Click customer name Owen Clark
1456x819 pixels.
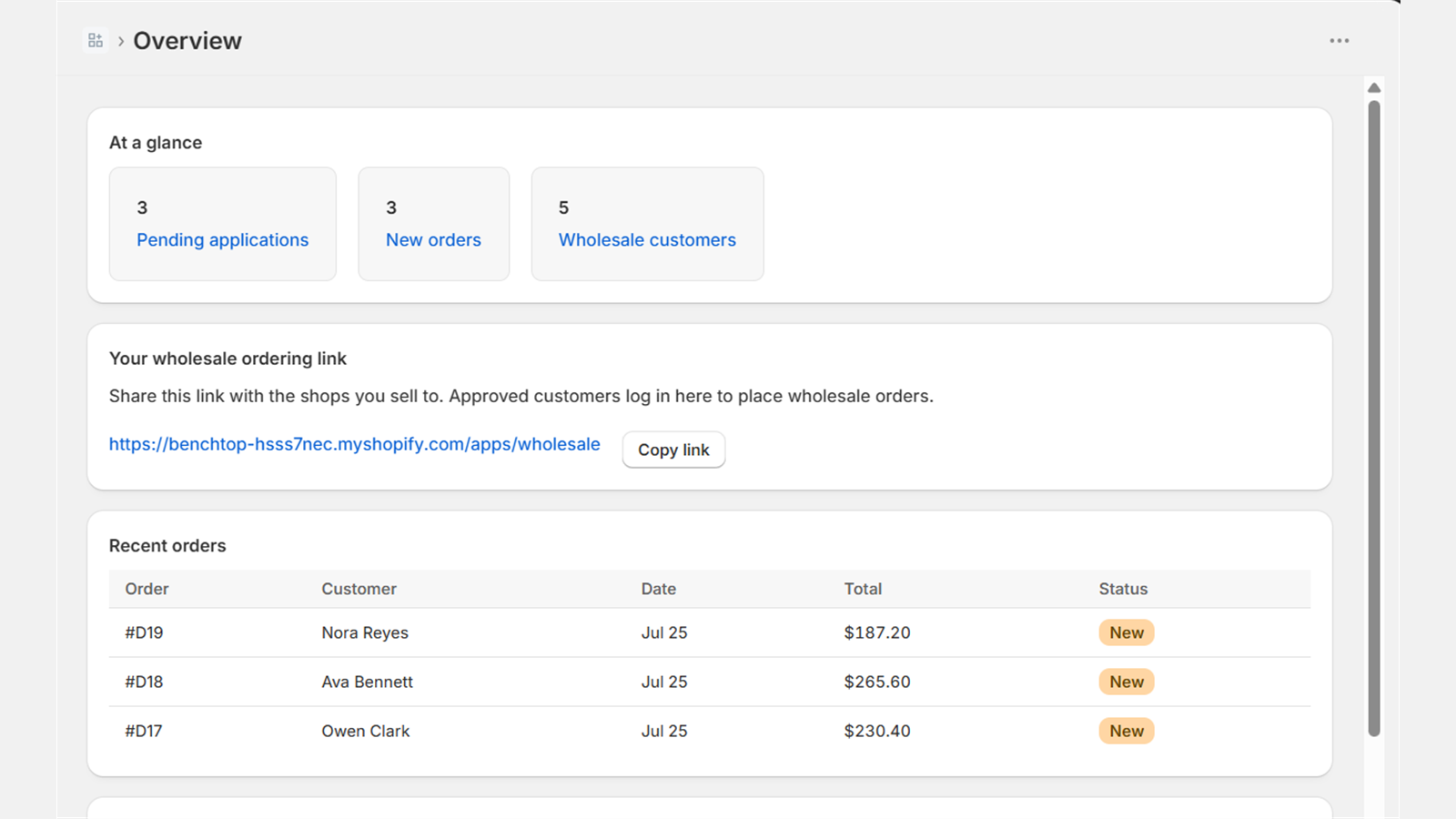(x=365, y=731)
